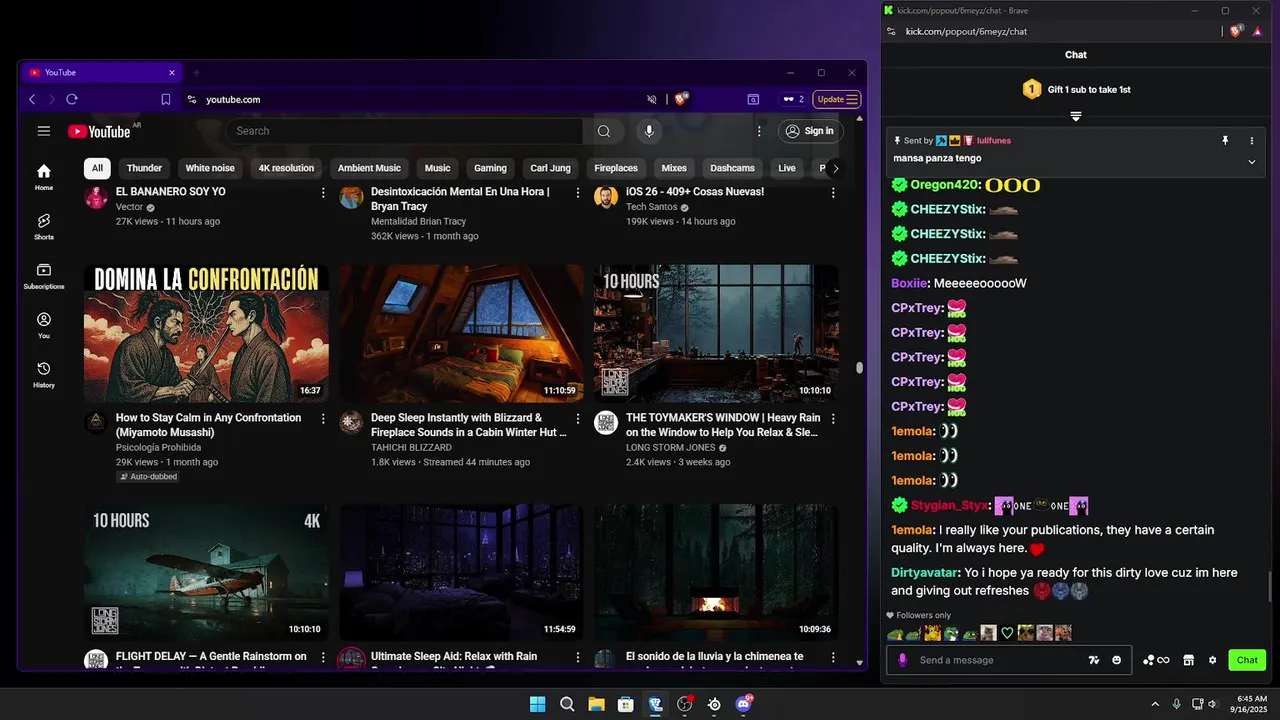This screenshot has height=720, width=1280.
Task: Click the YouTube page vertical scrollbar thumb
Action: tap(859, 368)
